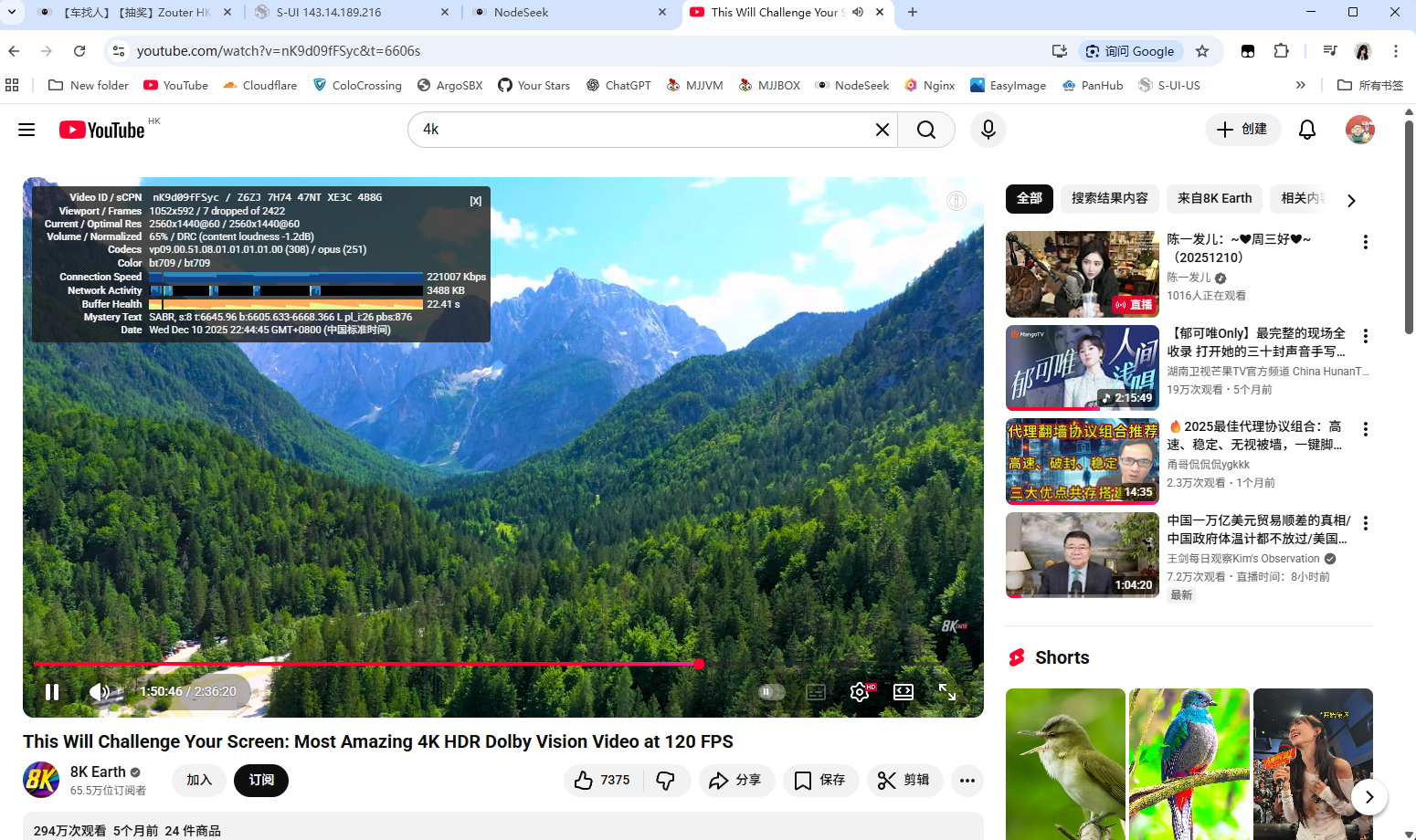Viewport: 1416px width, 840px height.
Task: Click the 订阅 subscribe button
Action: click(x=261, y=781)
